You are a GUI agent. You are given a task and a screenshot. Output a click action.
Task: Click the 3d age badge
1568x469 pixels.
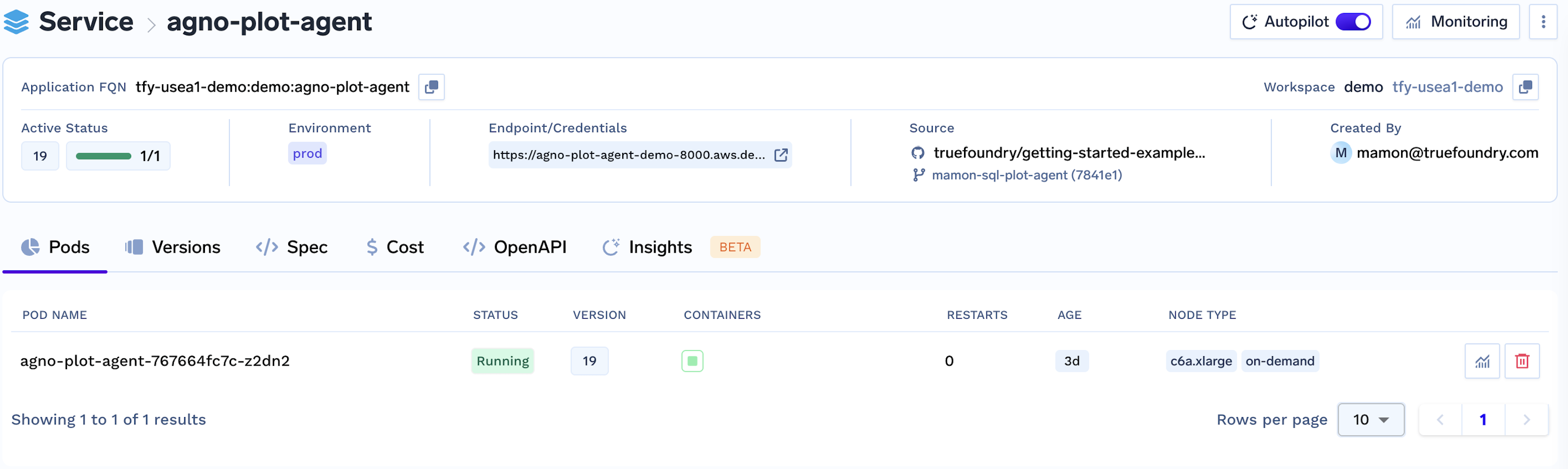click(x=1071, y=361)
